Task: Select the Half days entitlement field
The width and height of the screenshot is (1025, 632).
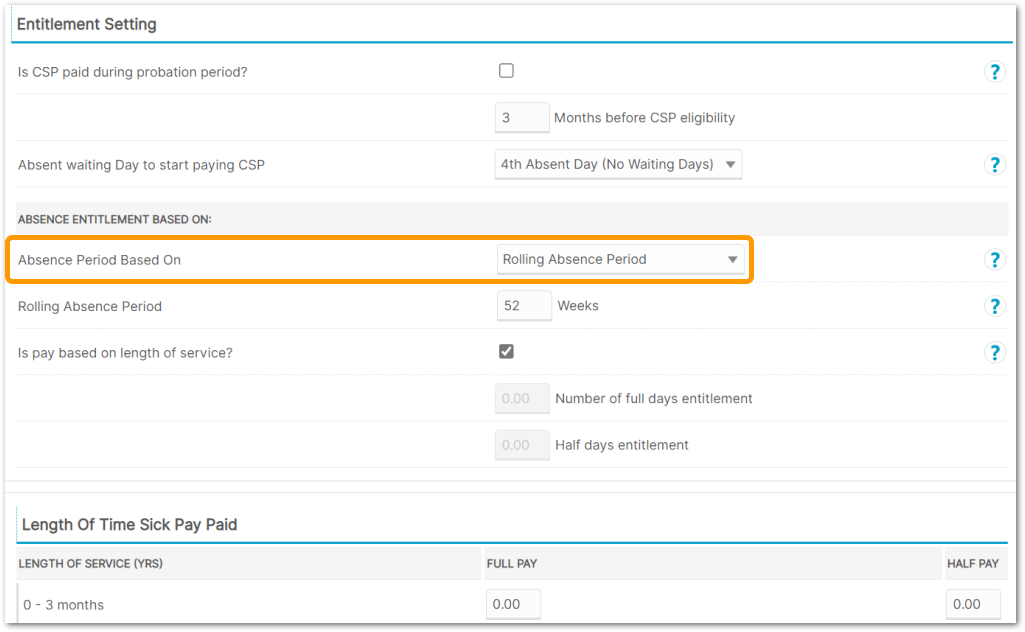Action: click(522, 445)
